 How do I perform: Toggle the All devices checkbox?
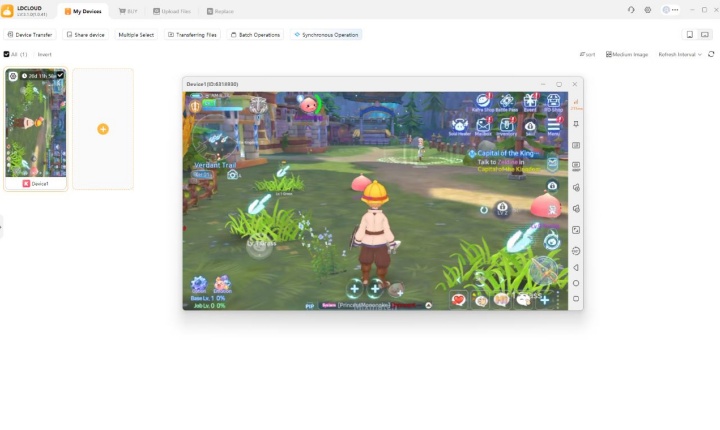pyautogui.click(x=6, y=54)
